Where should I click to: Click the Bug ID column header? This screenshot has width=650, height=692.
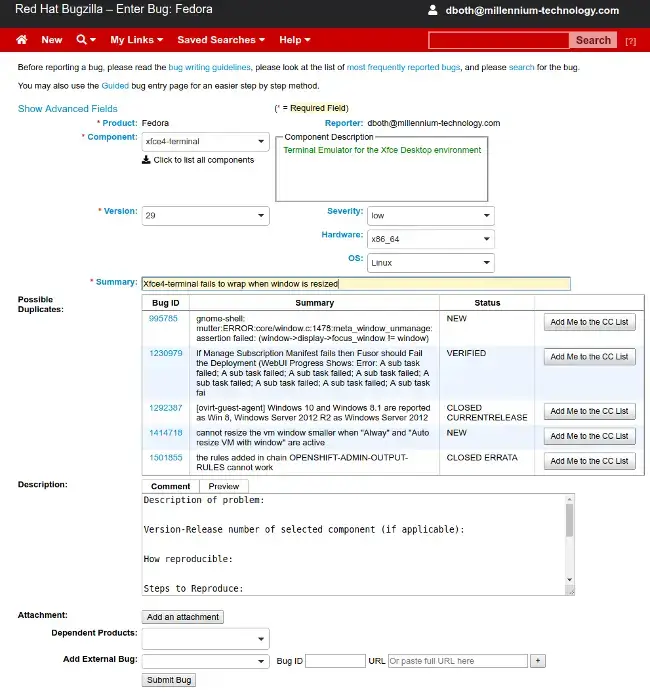tap(165, 303)
